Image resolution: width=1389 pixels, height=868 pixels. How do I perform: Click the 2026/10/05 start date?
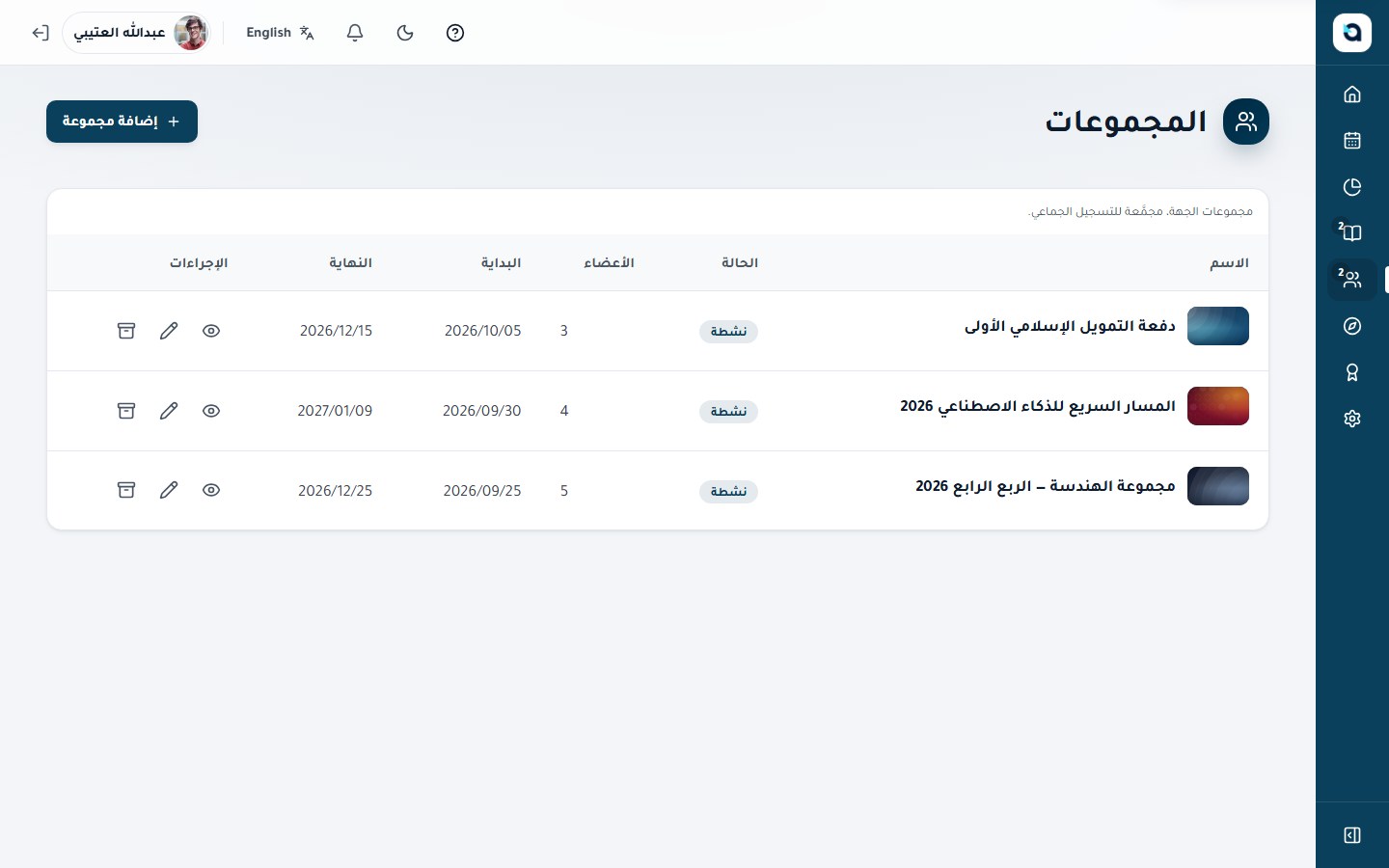pyautogui.click(x=482, y=331)
